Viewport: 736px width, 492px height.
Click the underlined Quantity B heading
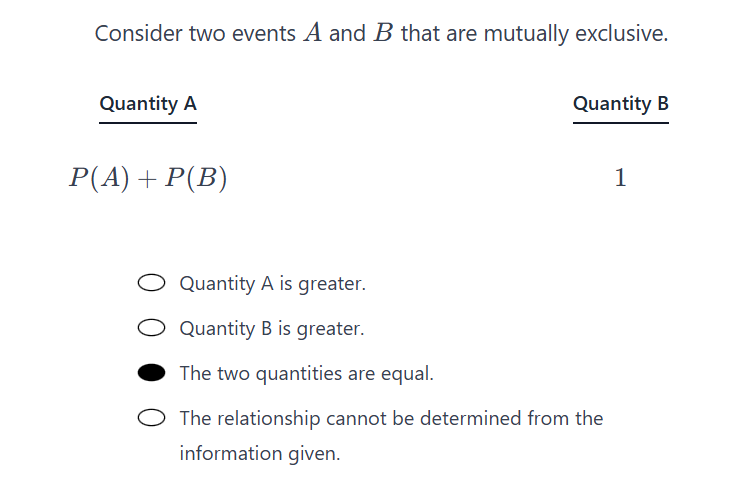coord(621,103)
